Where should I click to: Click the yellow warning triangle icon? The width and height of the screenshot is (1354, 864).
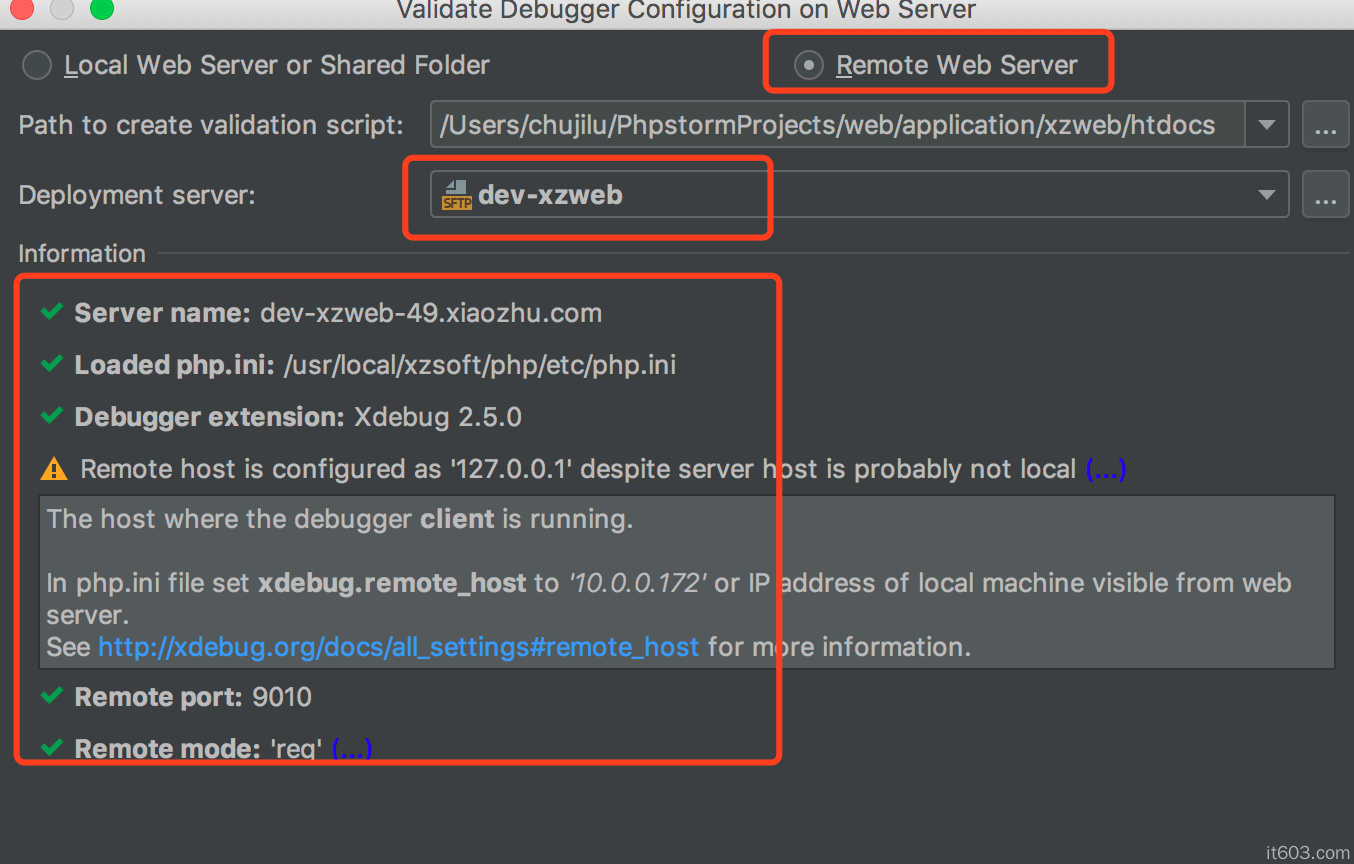pos(54,469)
